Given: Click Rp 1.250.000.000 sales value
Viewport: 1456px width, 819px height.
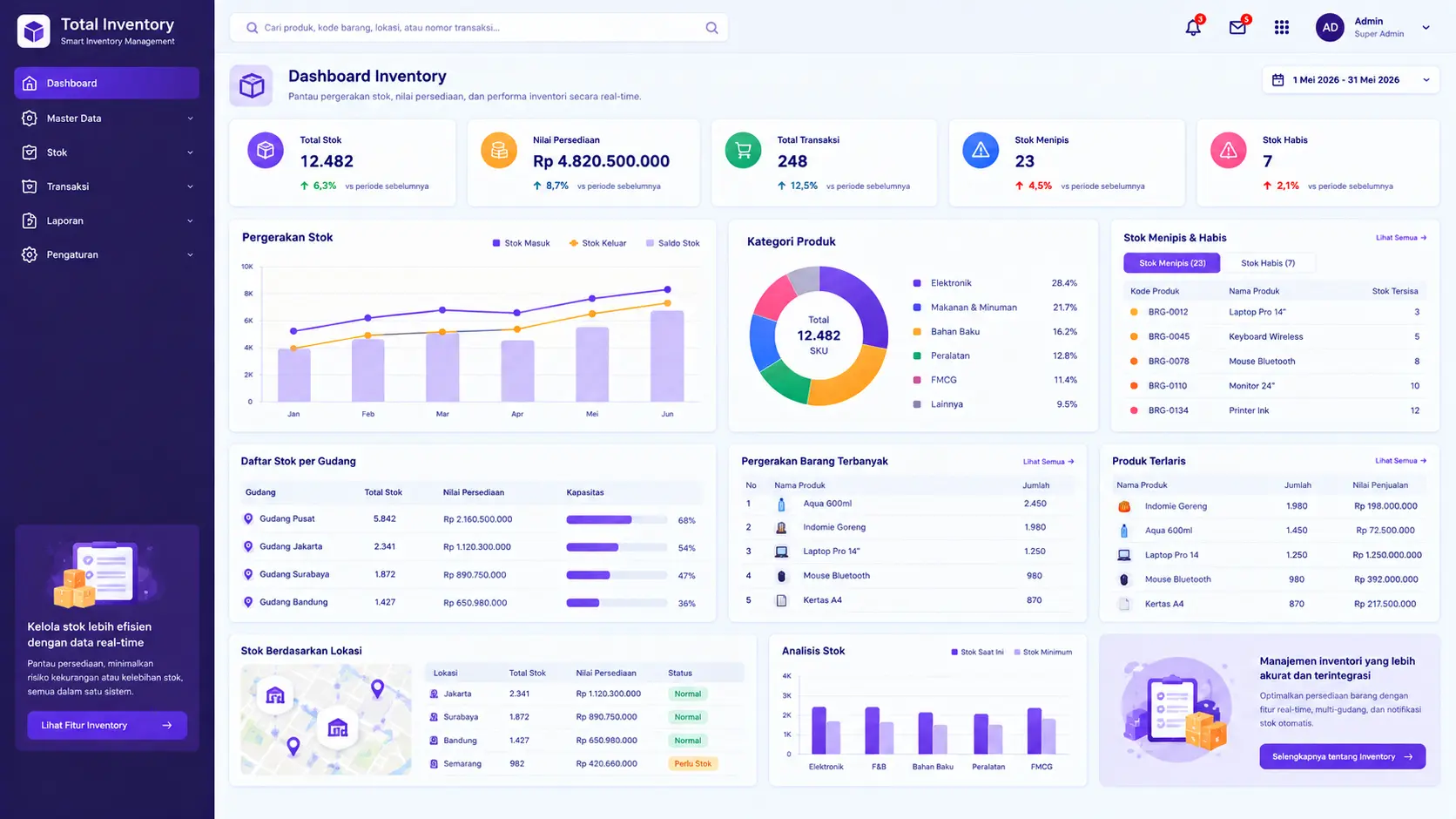Looking at the screenshot, I should [x=1387, y=555].
